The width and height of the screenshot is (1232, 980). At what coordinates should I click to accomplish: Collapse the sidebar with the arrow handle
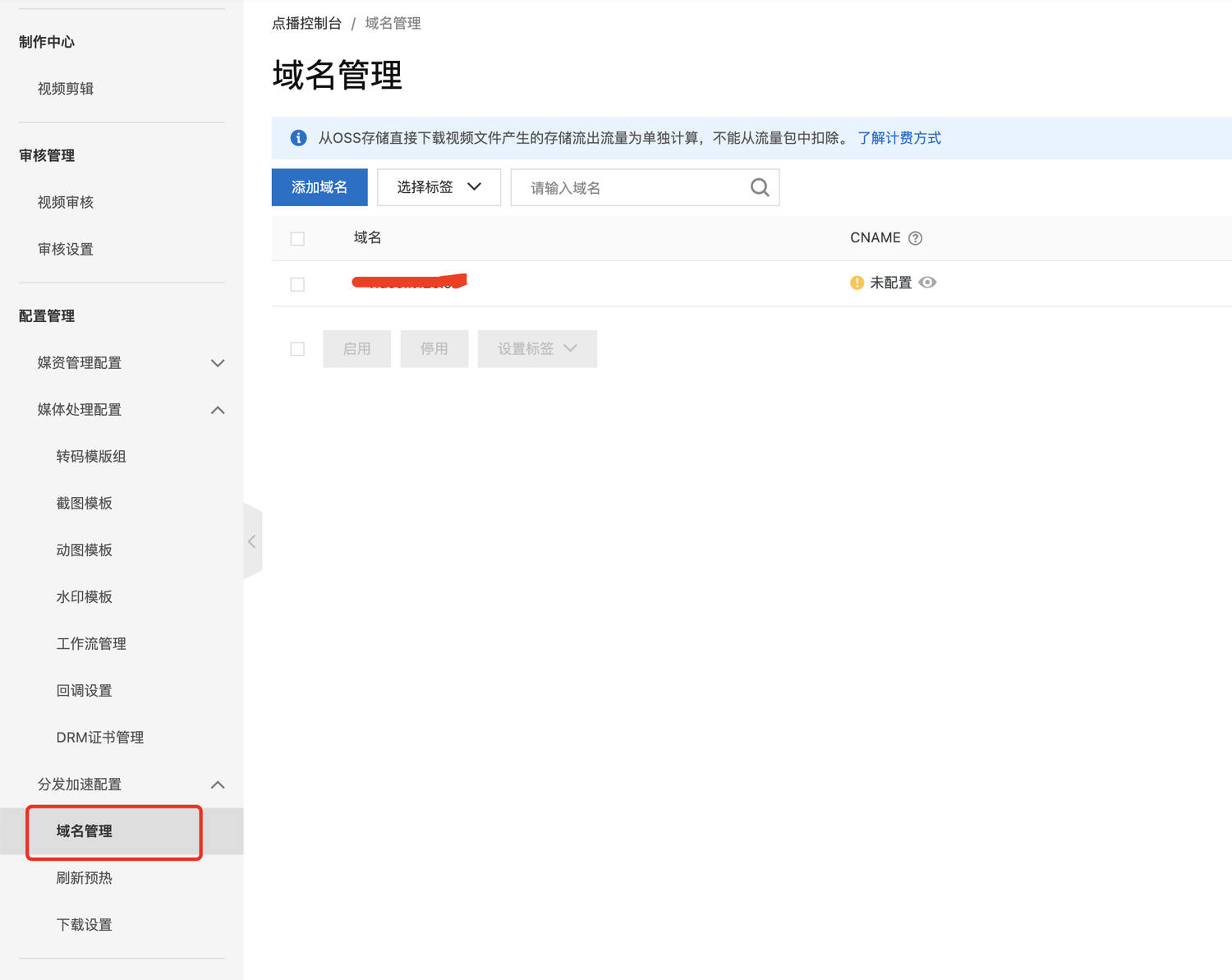pyautogui.click(x=252, y=541)
